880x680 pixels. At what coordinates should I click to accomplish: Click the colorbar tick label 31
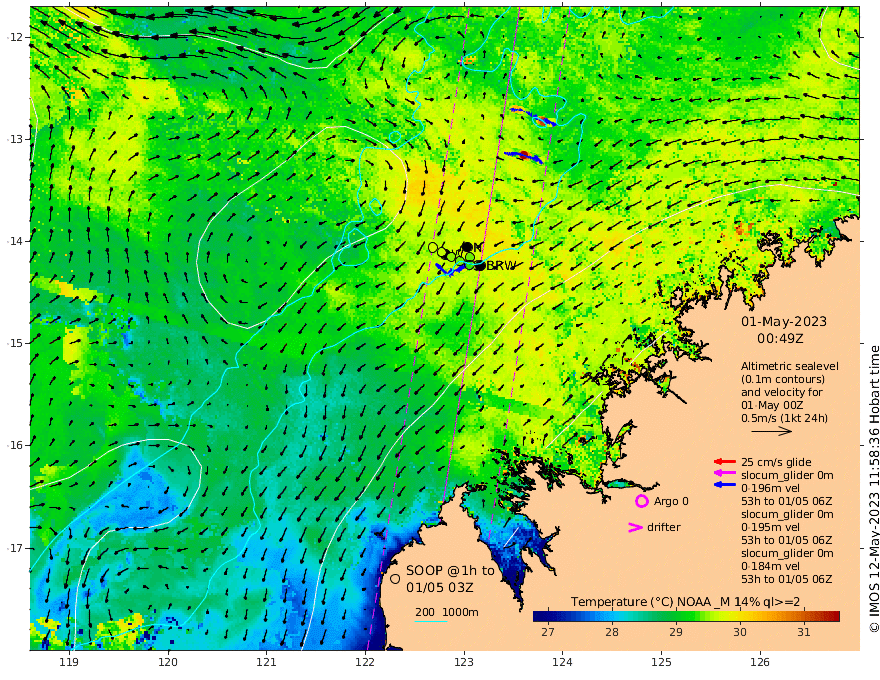click(804, 632)
